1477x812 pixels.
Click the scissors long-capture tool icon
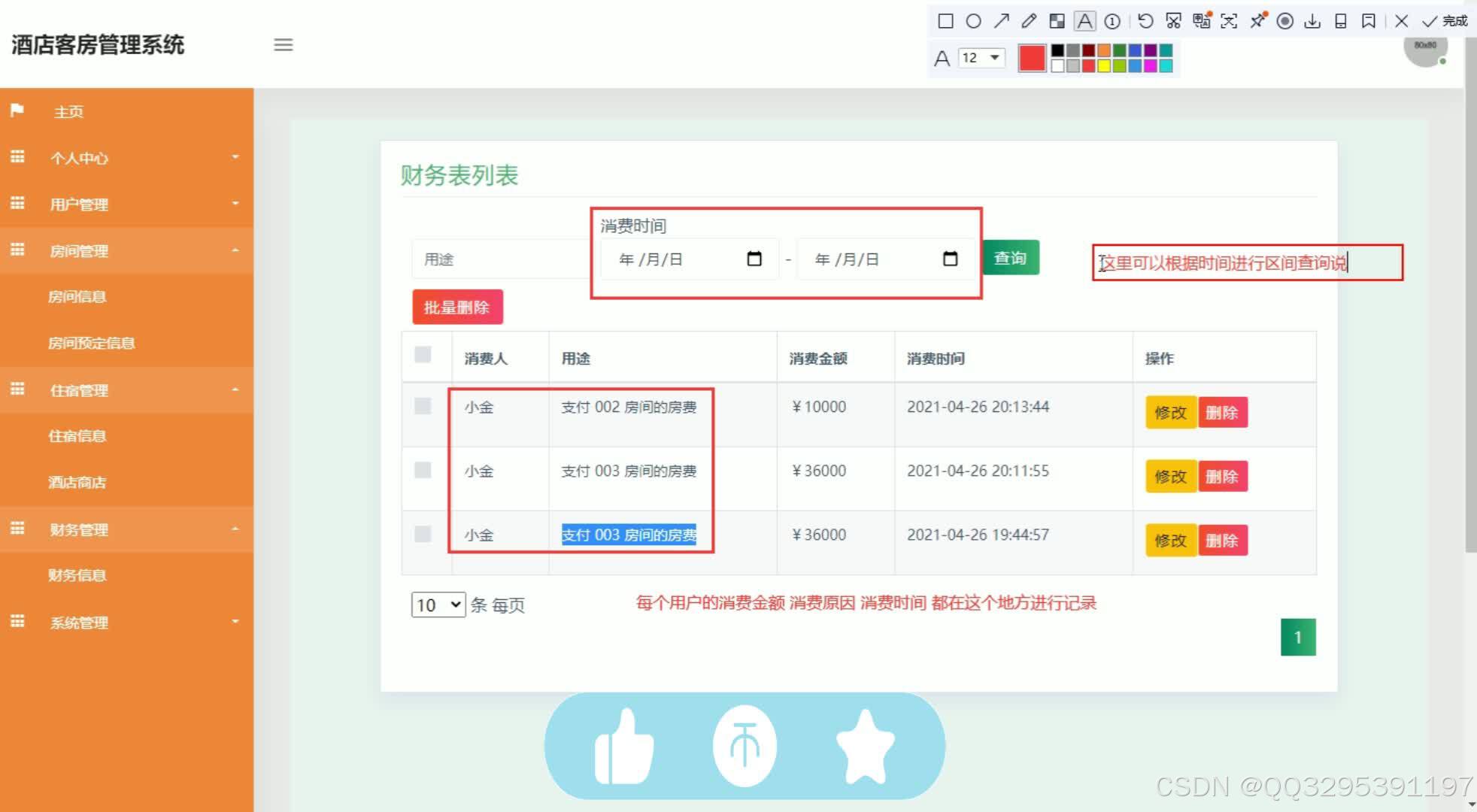pyautogui.click(x=1173, y=21)
